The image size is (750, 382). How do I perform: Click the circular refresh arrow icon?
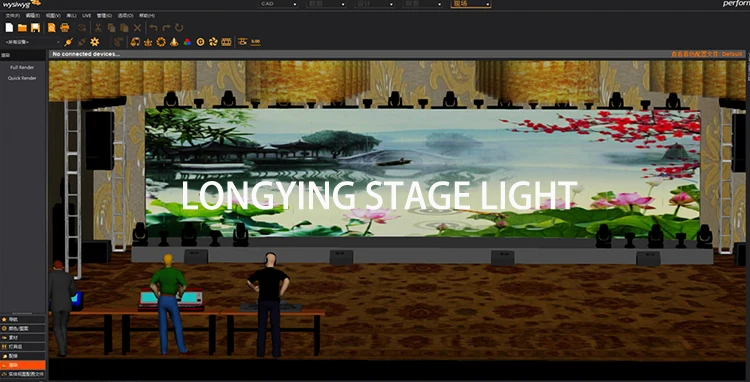(x=179, y=28)
